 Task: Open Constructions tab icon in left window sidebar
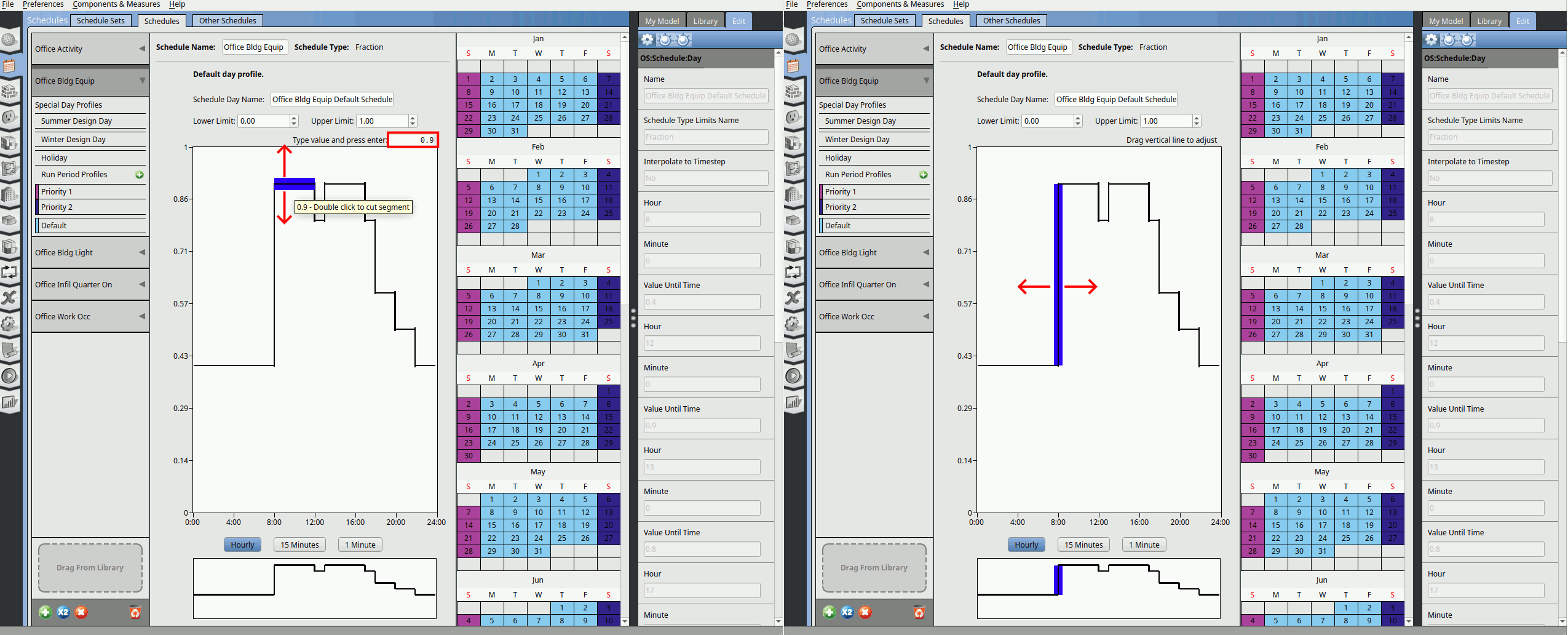pos(9,91)
